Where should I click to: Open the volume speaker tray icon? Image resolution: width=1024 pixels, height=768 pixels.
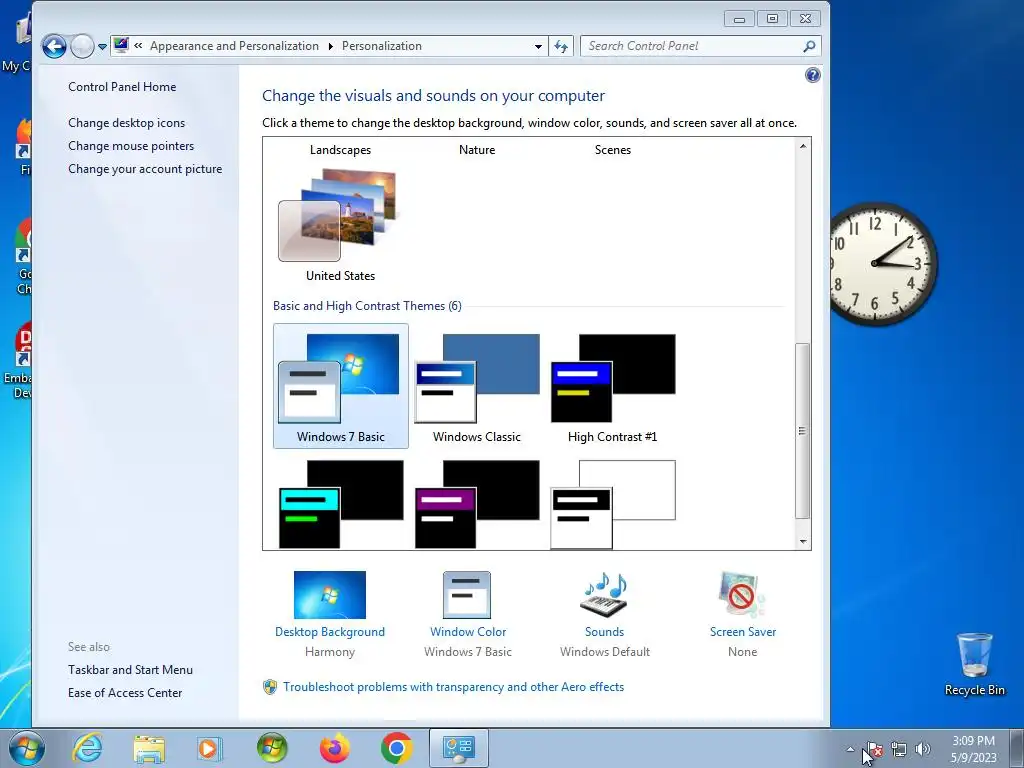[x=923, y=749]
